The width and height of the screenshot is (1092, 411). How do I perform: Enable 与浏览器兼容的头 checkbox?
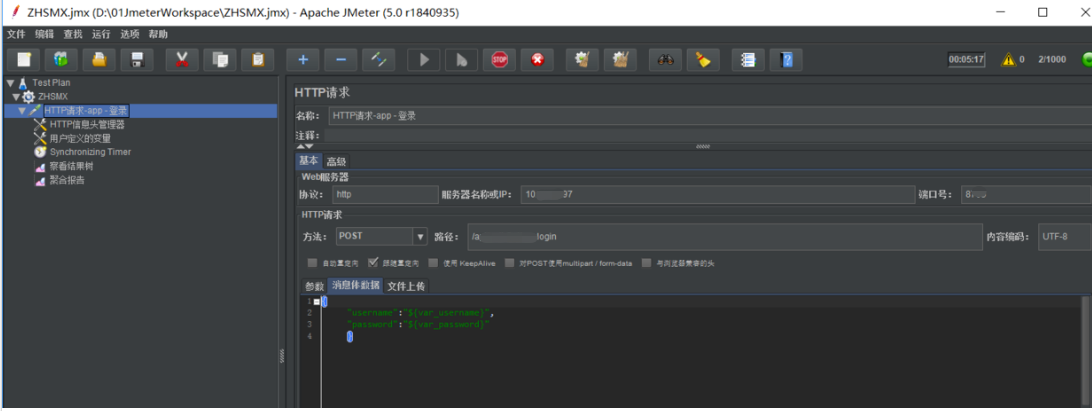(x=646, y=263)
